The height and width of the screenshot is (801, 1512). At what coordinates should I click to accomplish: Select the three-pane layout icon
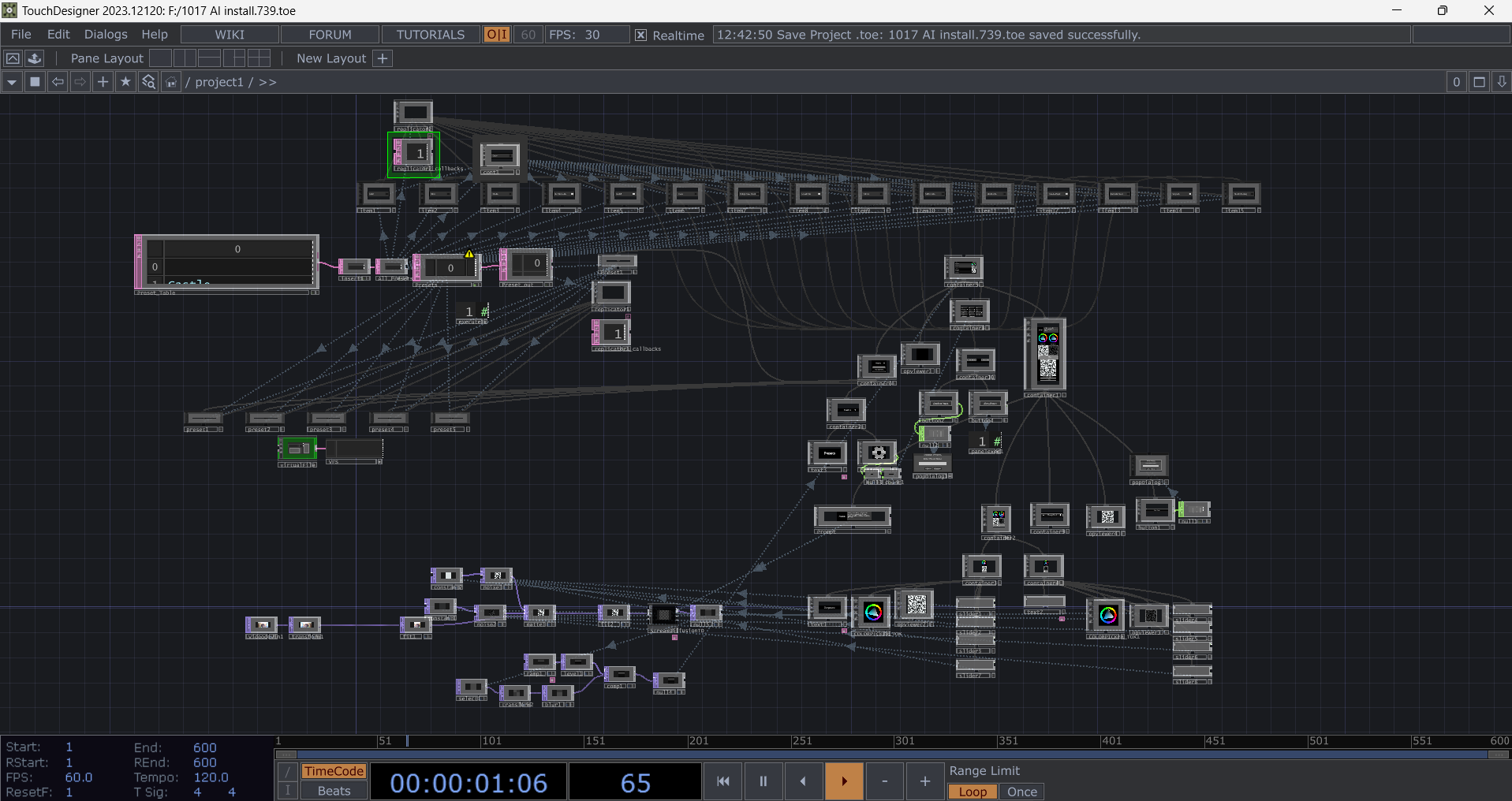(x=234, y=58)
